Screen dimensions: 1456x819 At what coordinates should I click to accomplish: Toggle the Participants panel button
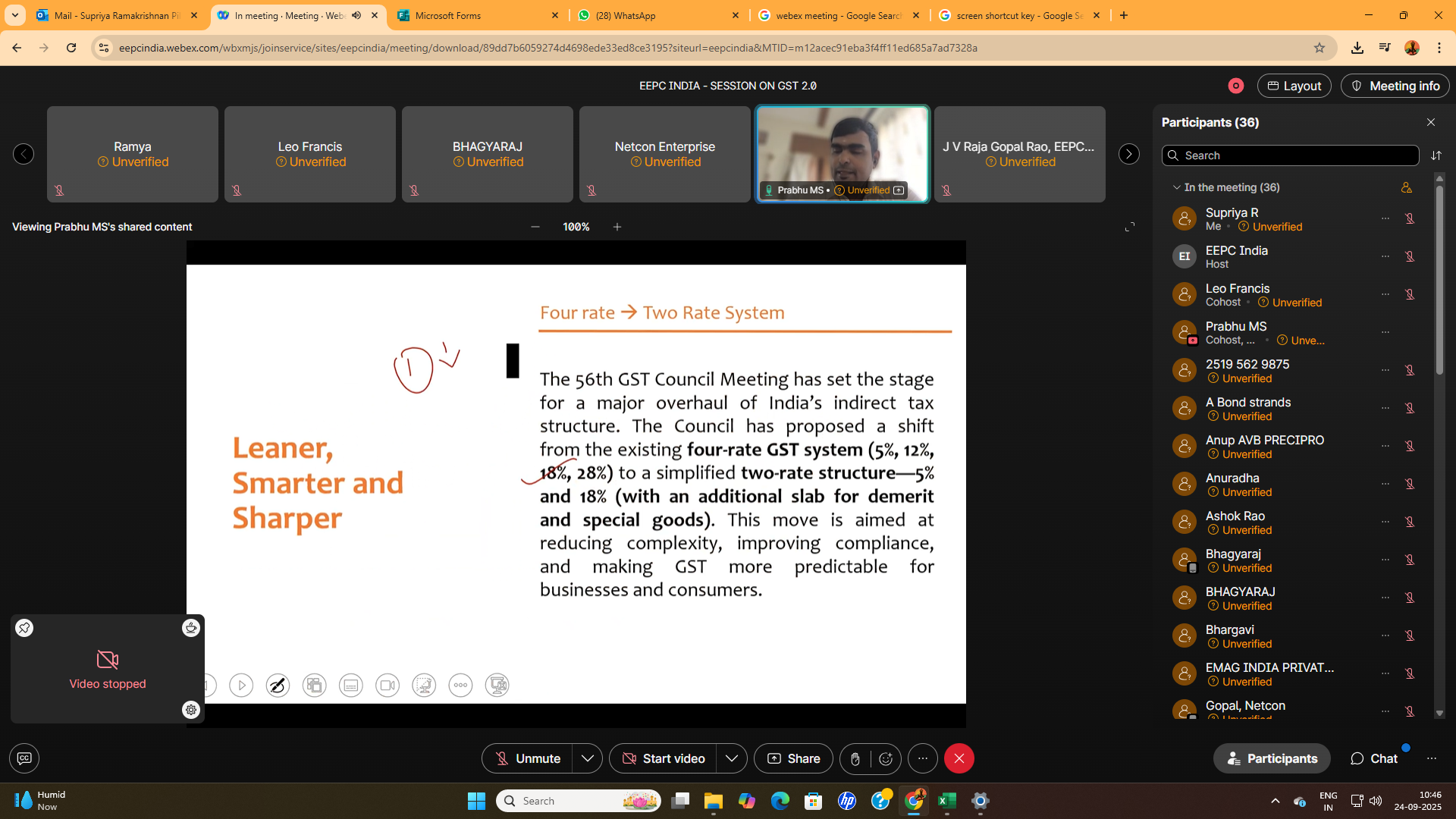pyautogui.click(x=1272, y=759)
